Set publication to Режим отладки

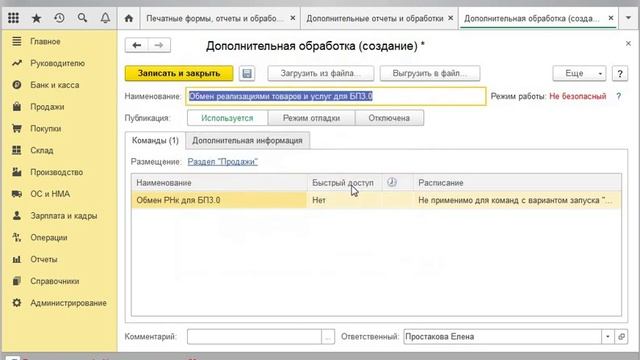click(311, 118)
